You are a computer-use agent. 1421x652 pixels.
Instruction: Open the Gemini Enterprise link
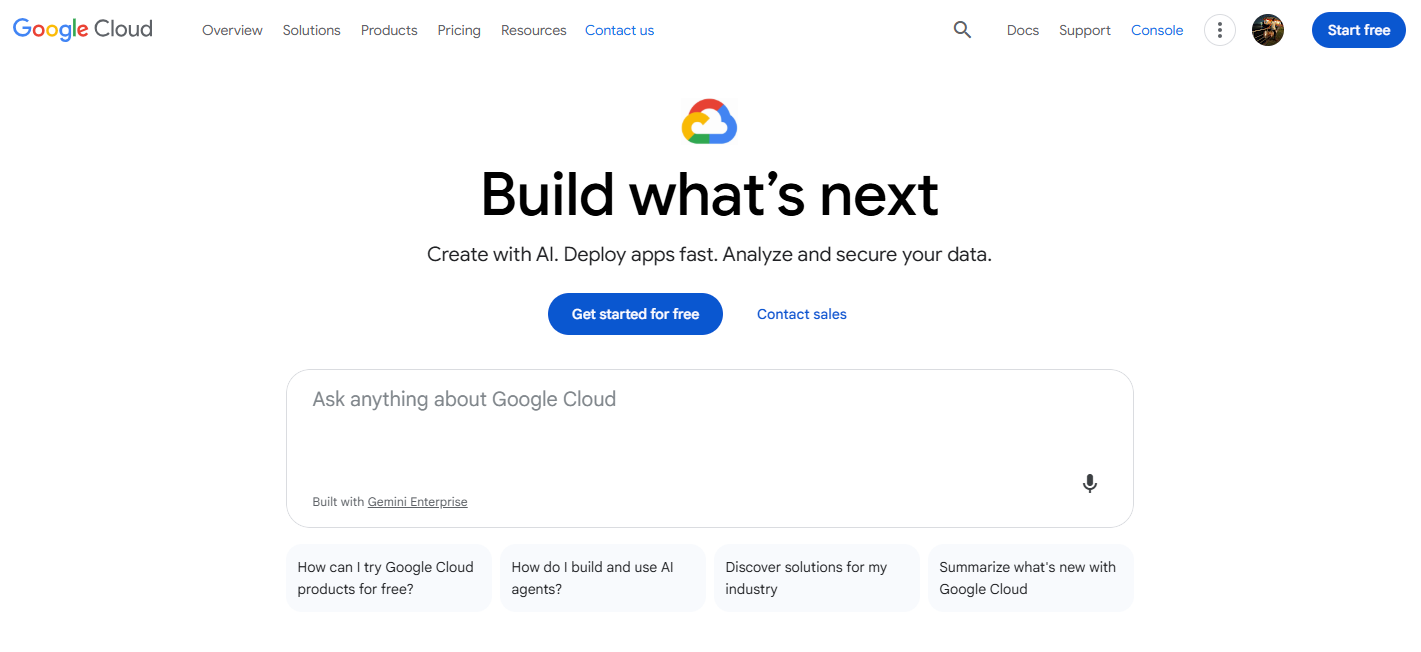417,501
